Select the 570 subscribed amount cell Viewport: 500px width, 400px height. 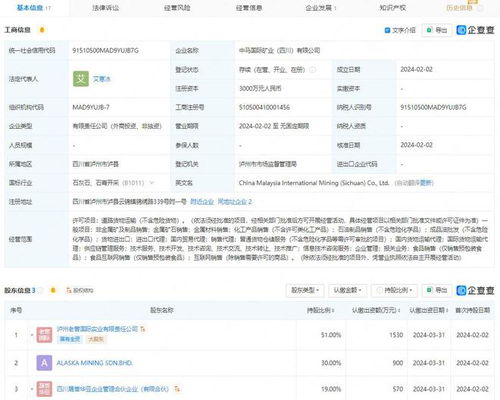click(398, 389)
